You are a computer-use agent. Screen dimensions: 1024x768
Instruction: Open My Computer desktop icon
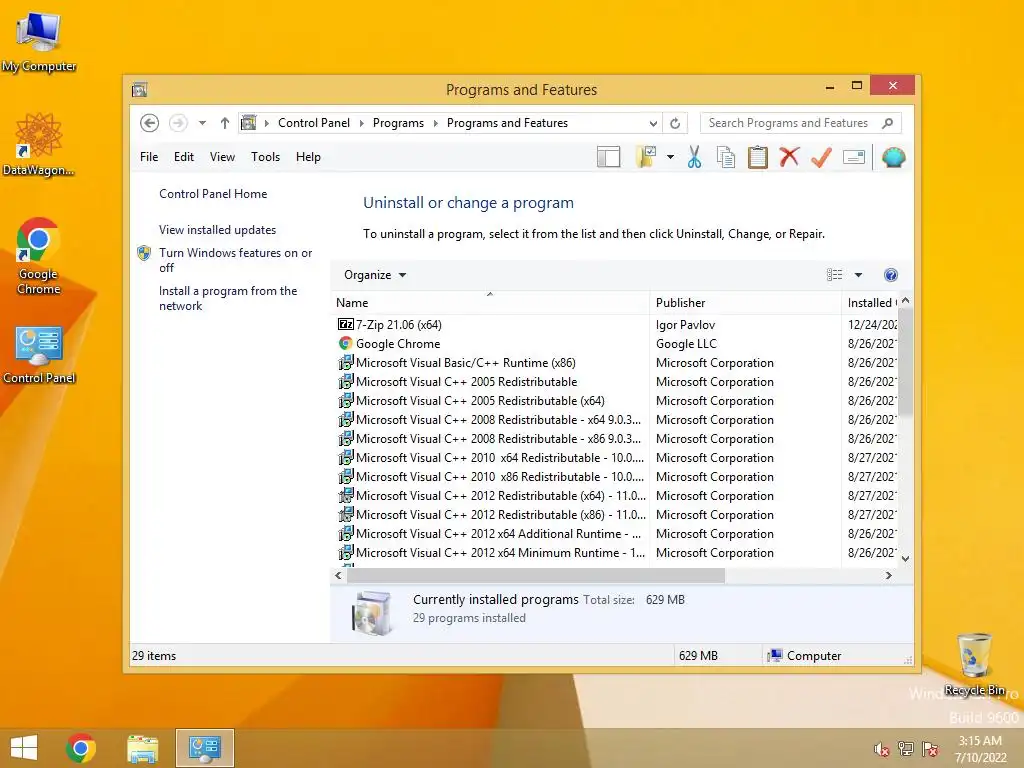(39, 40)
